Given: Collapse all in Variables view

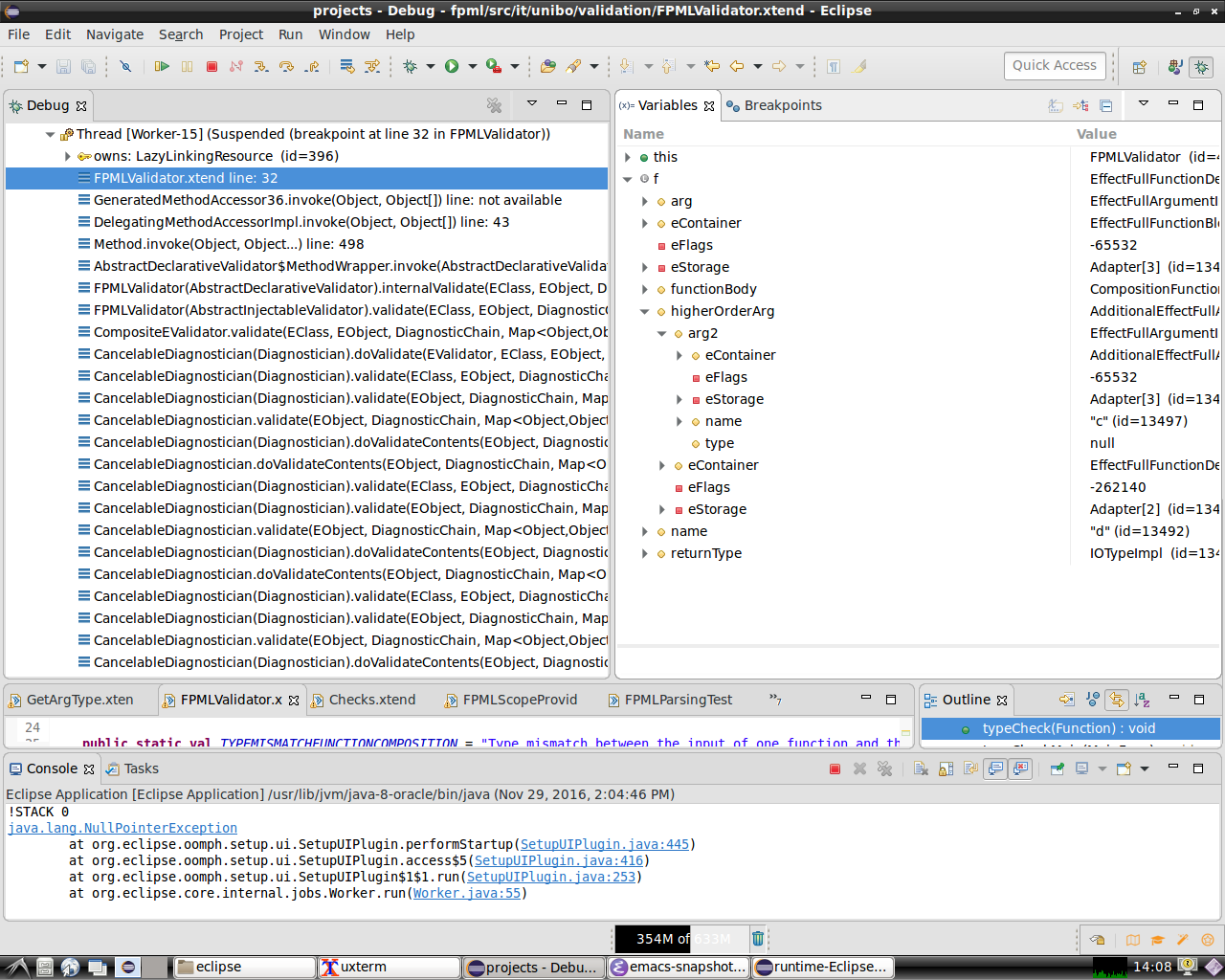Looking at the screenshot, I should pos(1105,105).
